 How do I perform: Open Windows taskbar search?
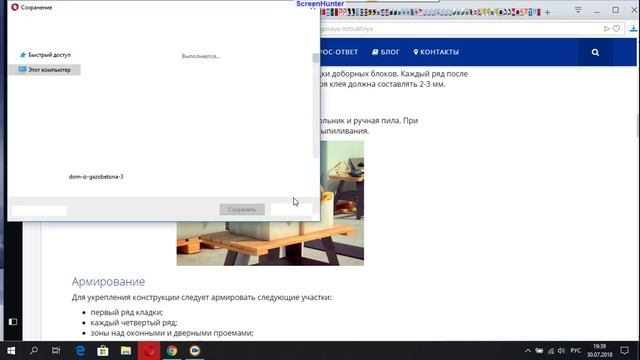pos(34,351)
